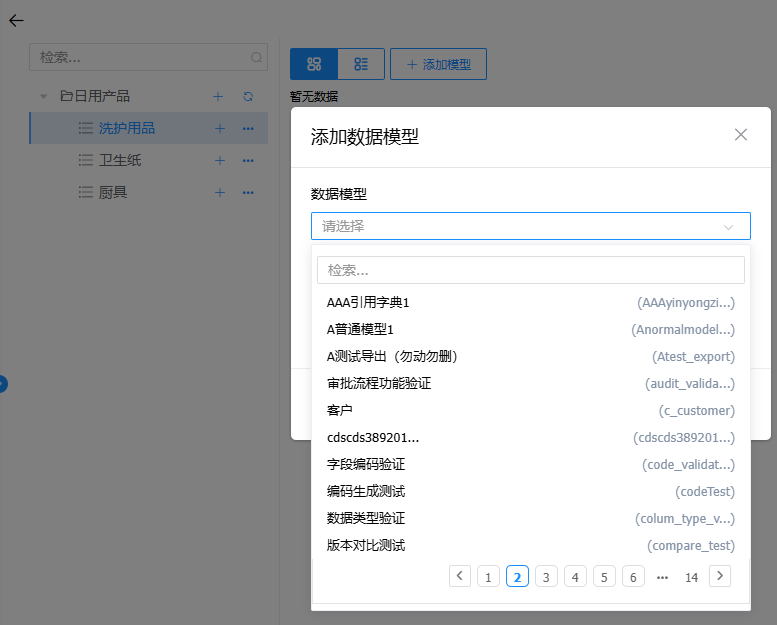Open the more options for 卫生纸

tap(248, 161)
